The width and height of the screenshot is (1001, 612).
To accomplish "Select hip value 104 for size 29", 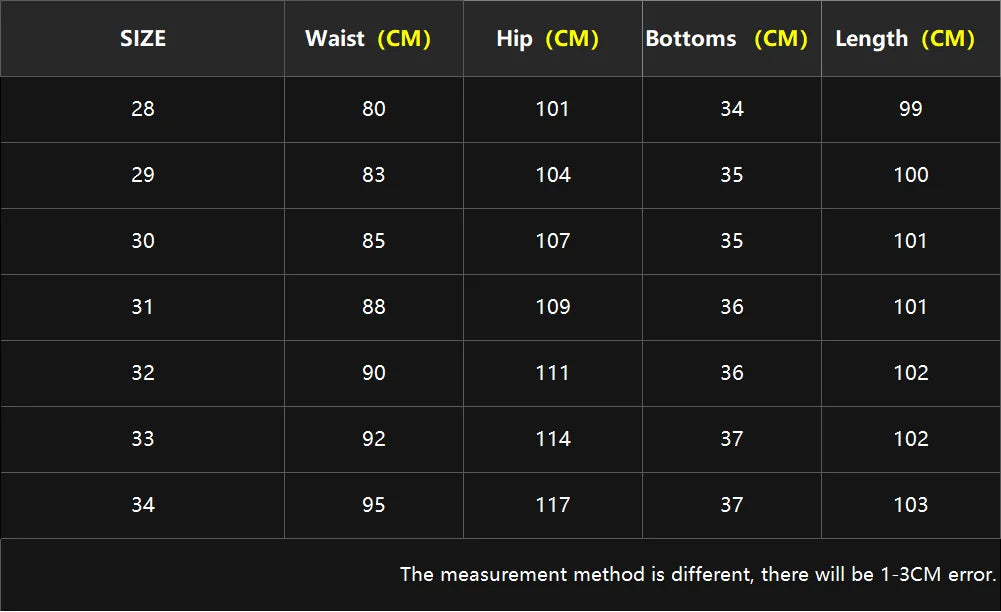I will [x=553, y=174].
